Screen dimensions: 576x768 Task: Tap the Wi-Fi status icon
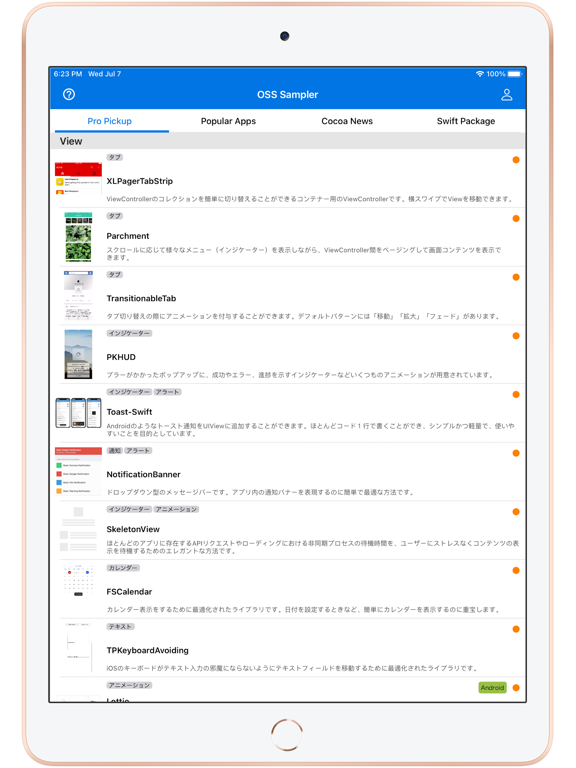coord(480,74)
